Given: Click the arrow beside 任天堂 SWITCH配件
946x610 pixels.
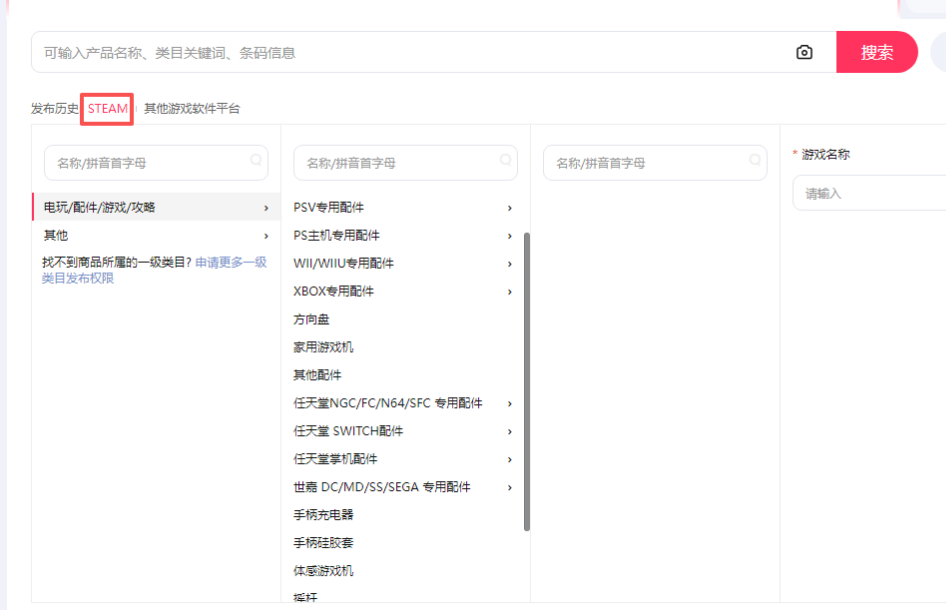Looking at the screenshot, I should tap(510, 431).
